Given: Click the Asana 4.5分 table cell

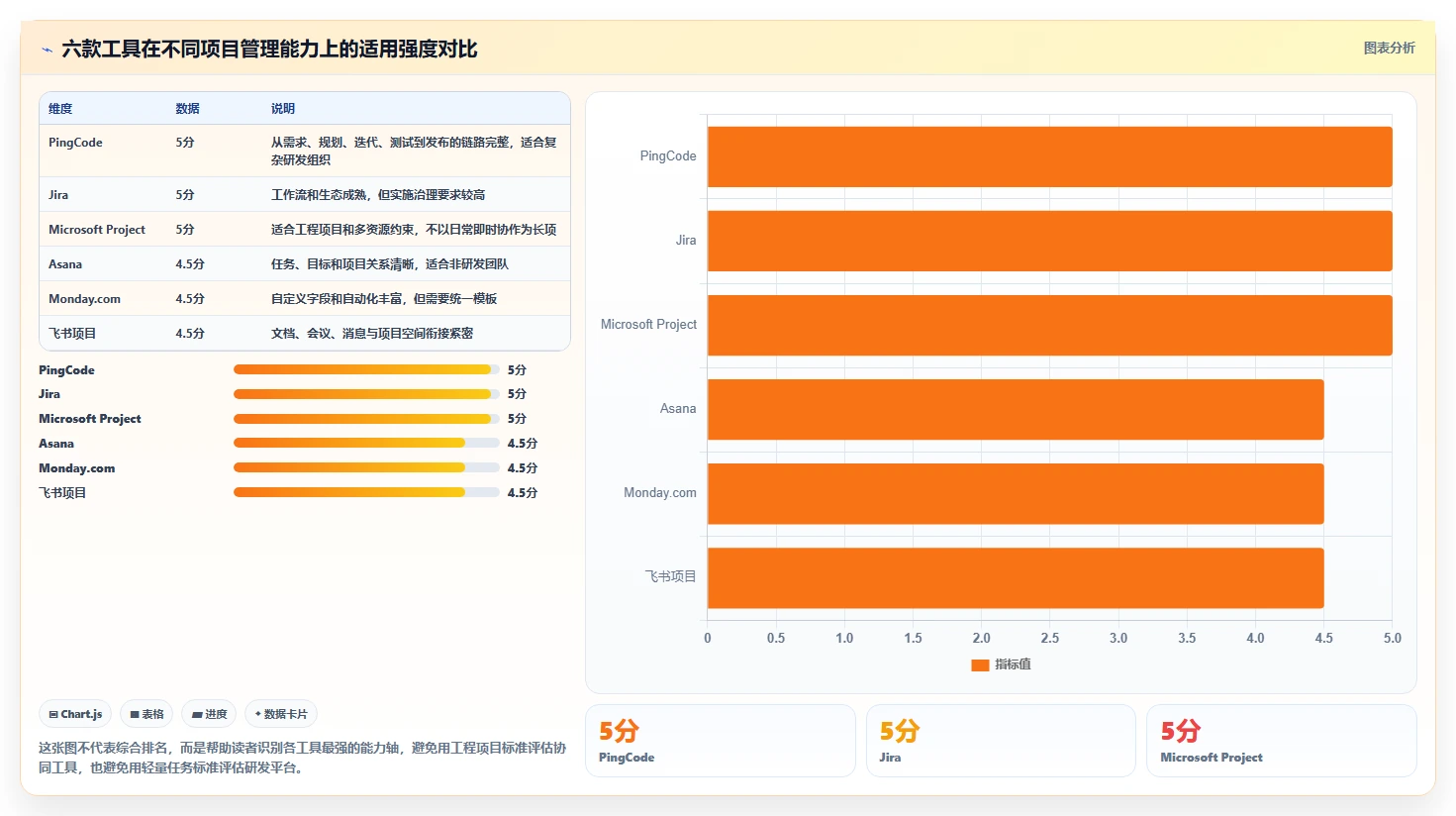Looking at the screenshot, I should 190,264.
